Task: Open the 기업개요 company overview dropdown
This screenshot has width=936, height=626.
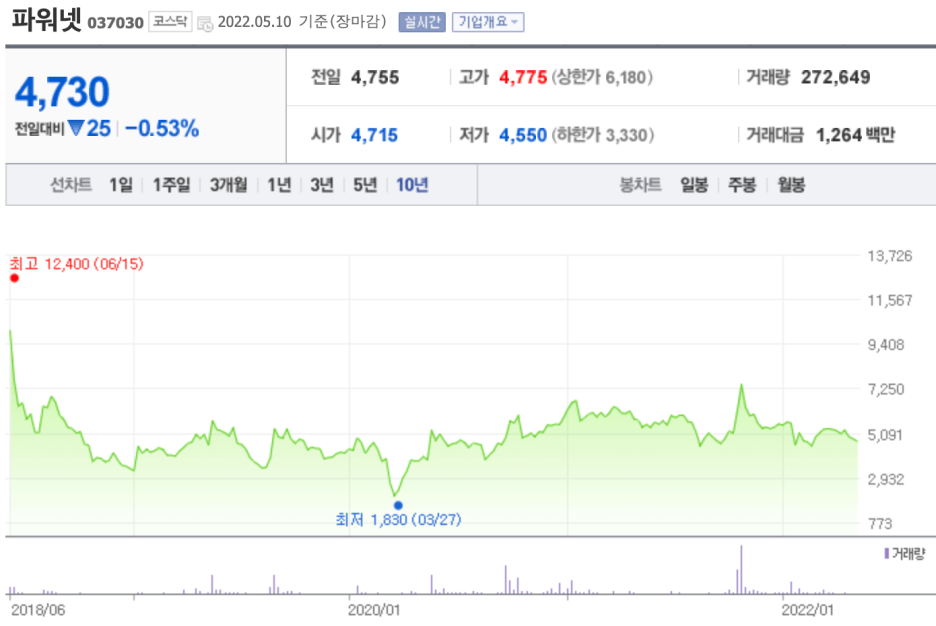Action: tap(488, 22)
